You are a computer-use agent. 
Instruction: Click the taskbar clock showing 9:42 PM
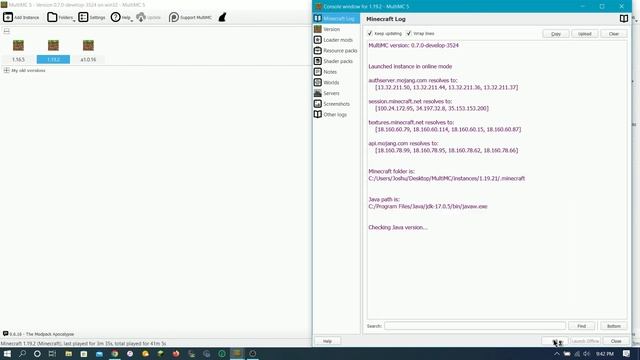pyautogui.click(x=605, y=353)
